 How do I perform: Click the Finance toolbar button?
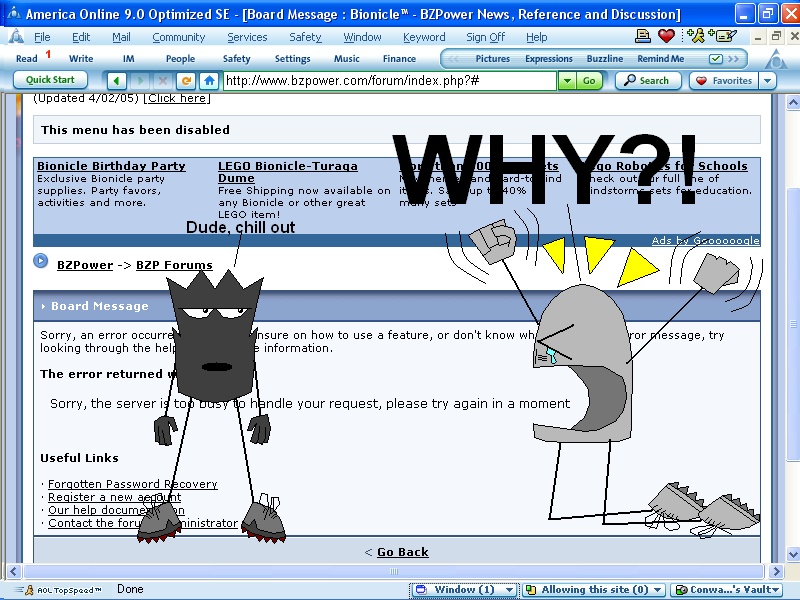399,59
